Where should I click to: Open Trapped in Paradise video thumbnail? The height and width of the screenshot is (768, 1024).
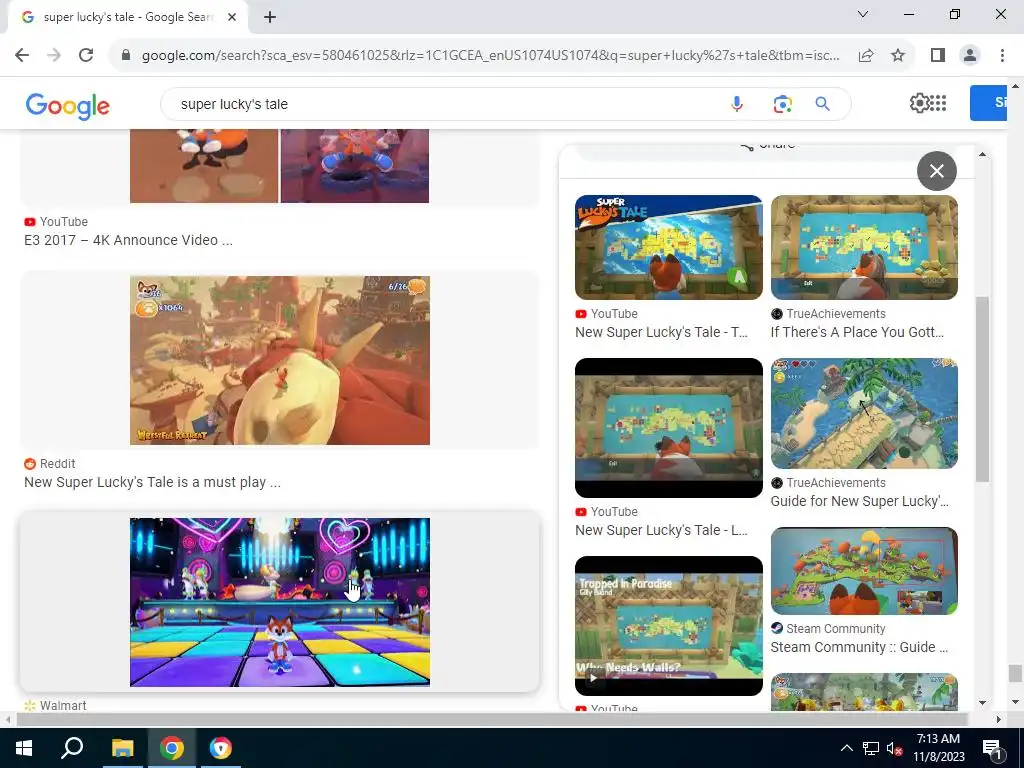pyautogui.click(x=669, y=626)
